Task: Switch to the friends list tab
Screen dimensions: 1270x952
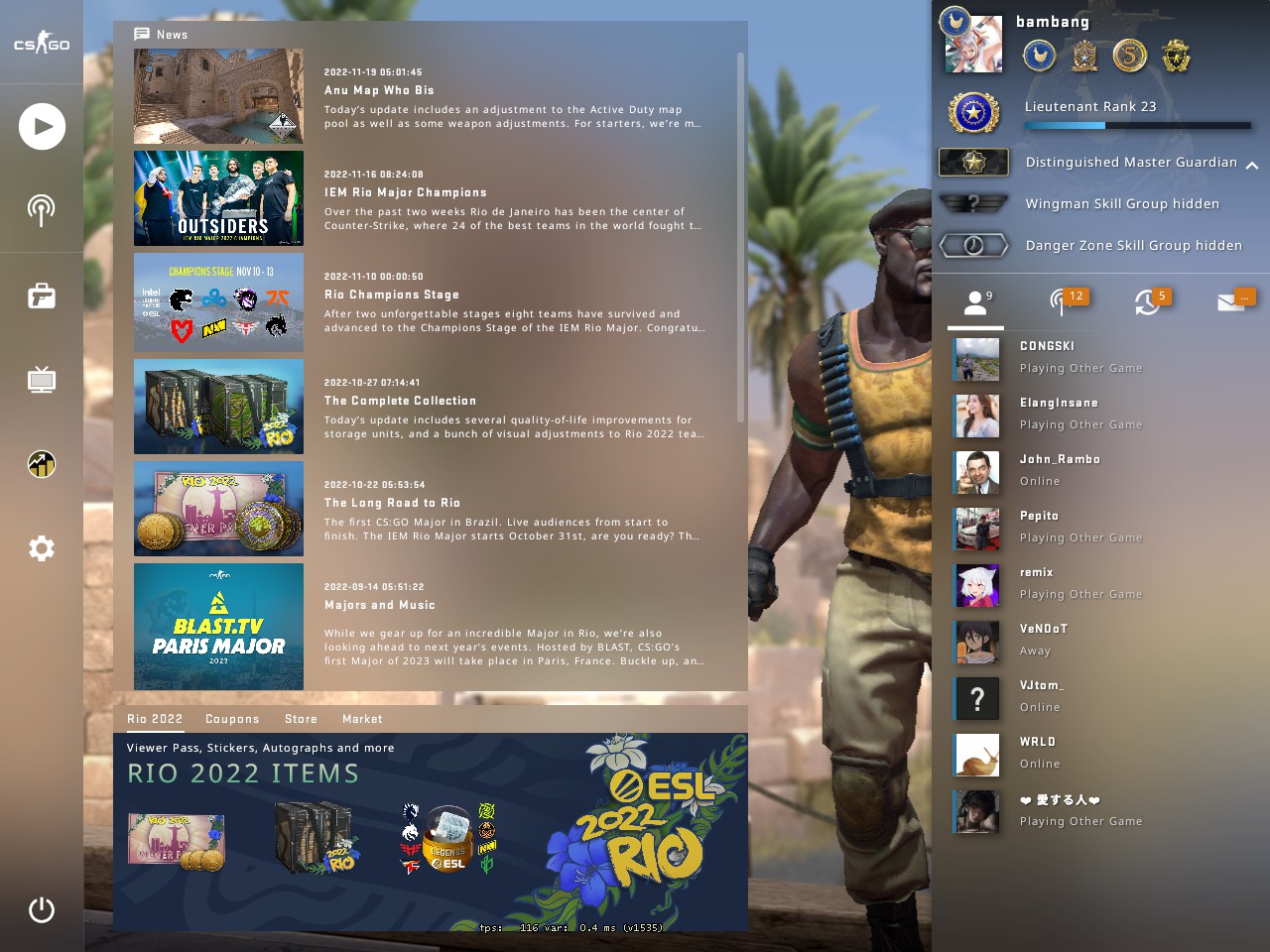Action: click(x=976, y=302)
